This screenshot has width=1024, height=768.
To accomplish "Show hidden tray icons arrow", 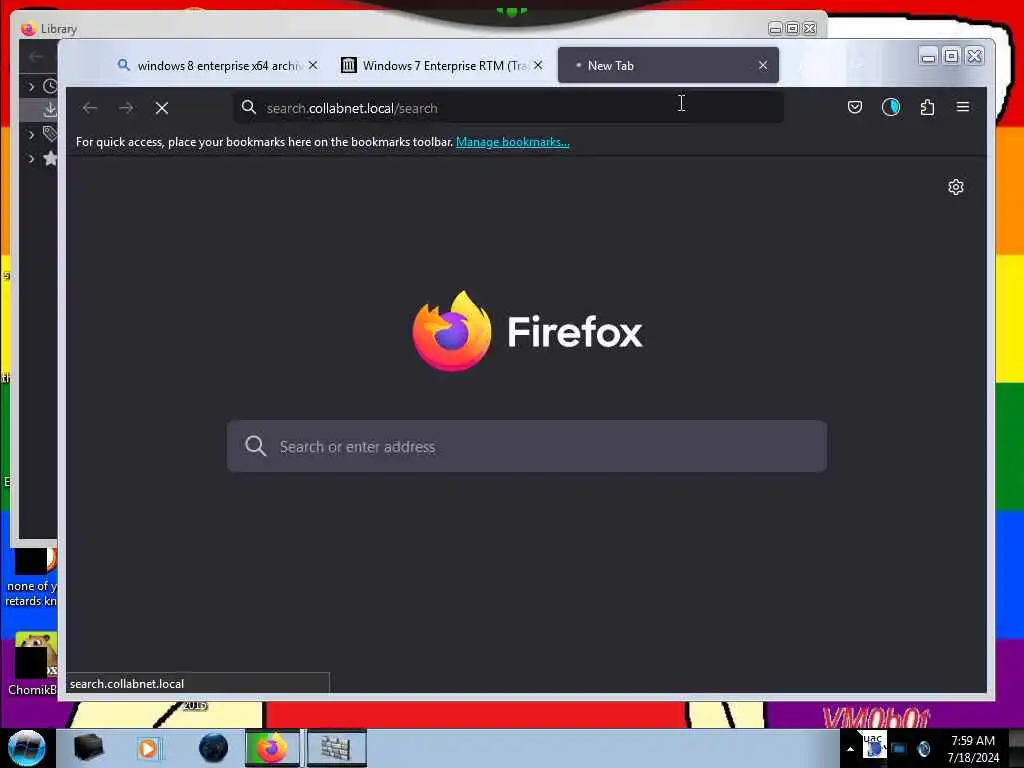I will tap(850, 749).
